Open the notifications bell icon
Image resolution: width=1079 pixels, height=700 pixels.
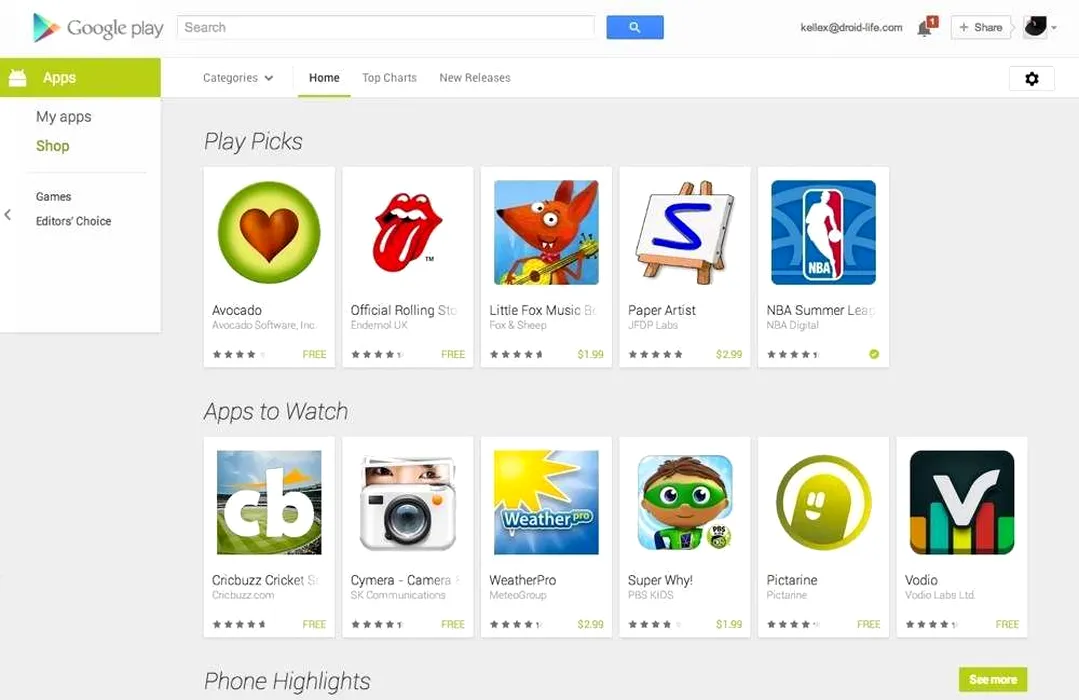pos(926,28)
